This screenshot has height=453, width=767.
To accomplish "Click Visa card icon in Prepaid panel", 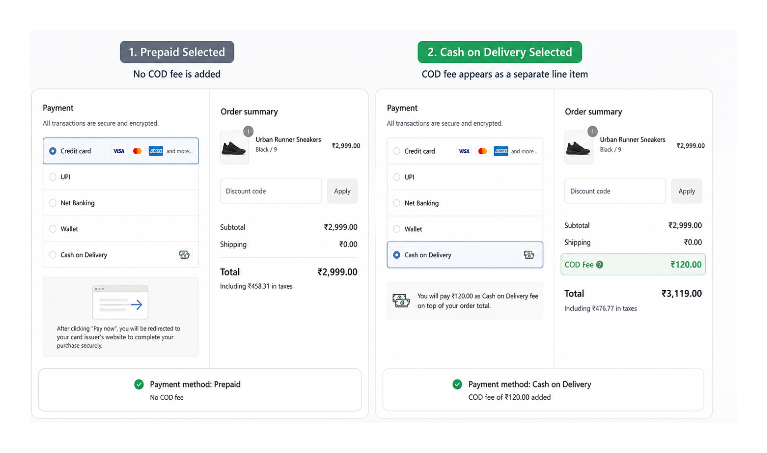I will tap(119, 151).
